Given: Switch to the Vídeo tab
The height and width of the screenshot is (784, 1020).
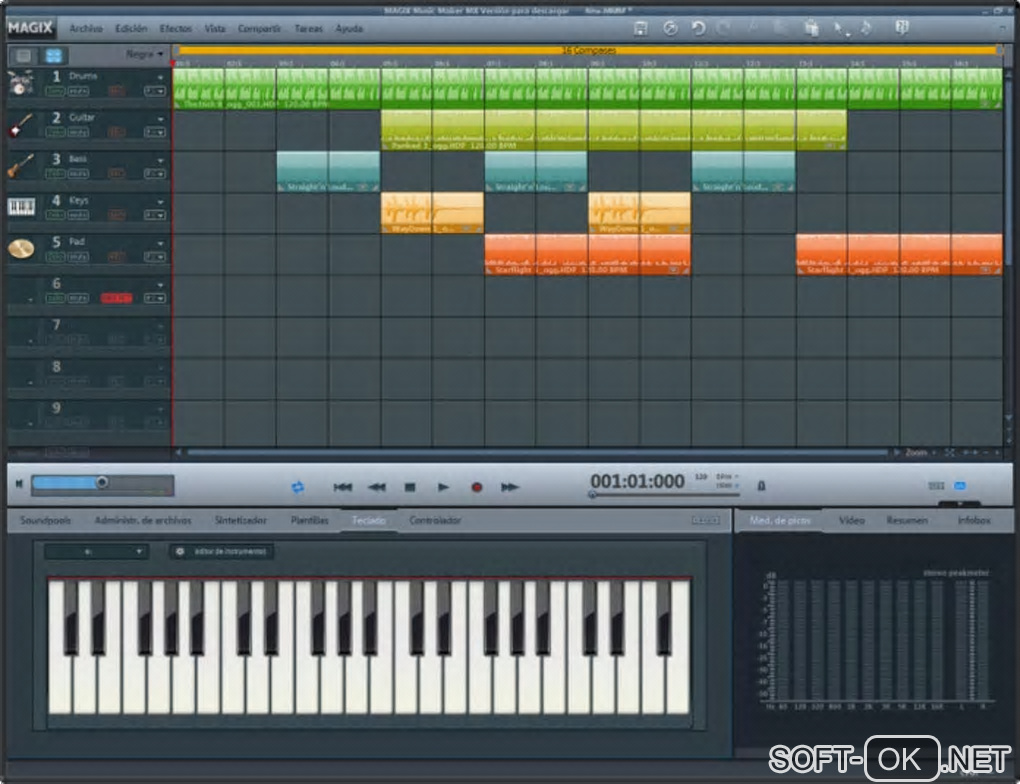Looking at the screenshot, I should [x=852, y=520].
